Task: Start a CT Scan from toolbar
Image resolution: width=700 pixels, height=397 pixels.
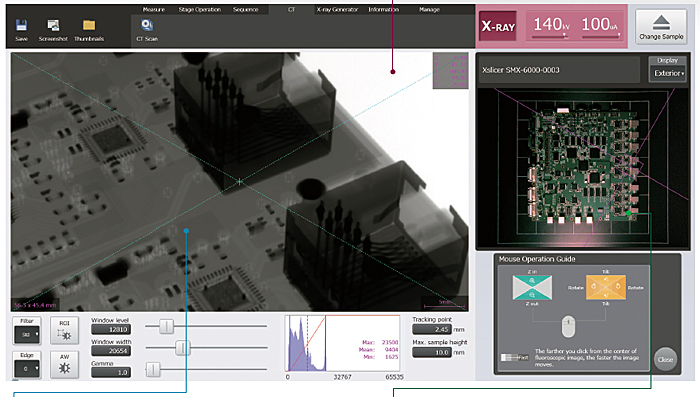Action: pyautogui.click(x=147, y=25)
